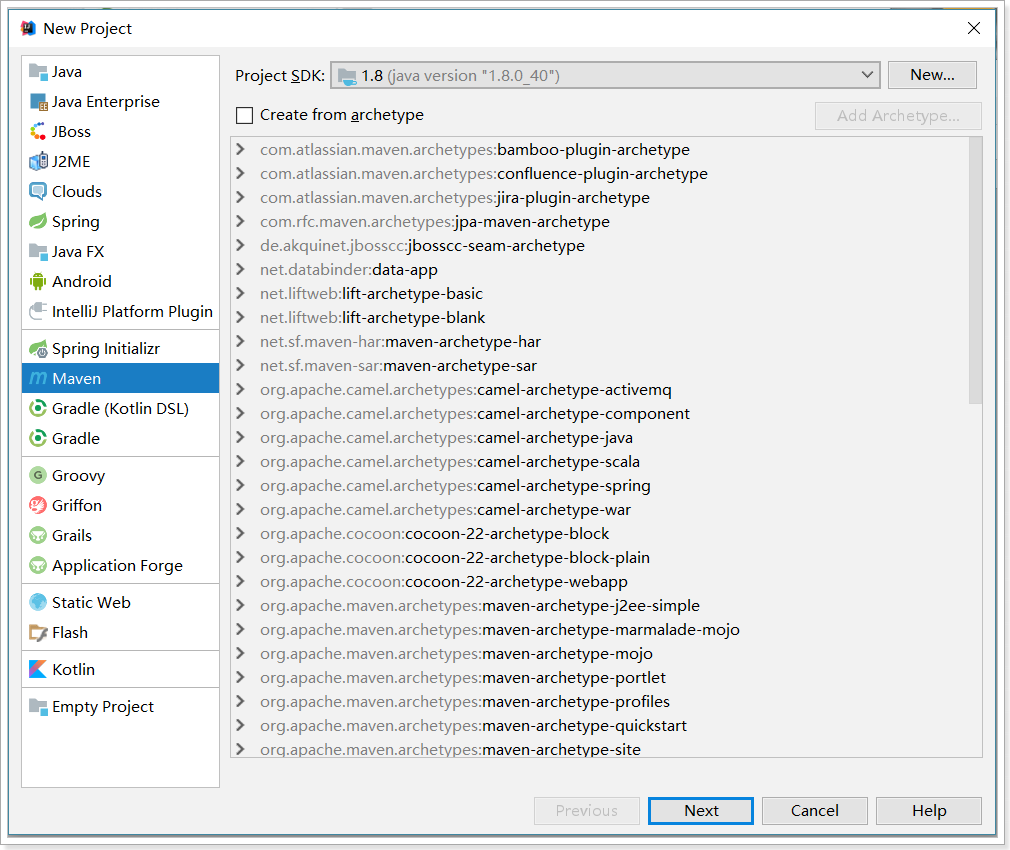
Task: Choose the Spring Initializr project type
Action: click(x=120, y=349)
